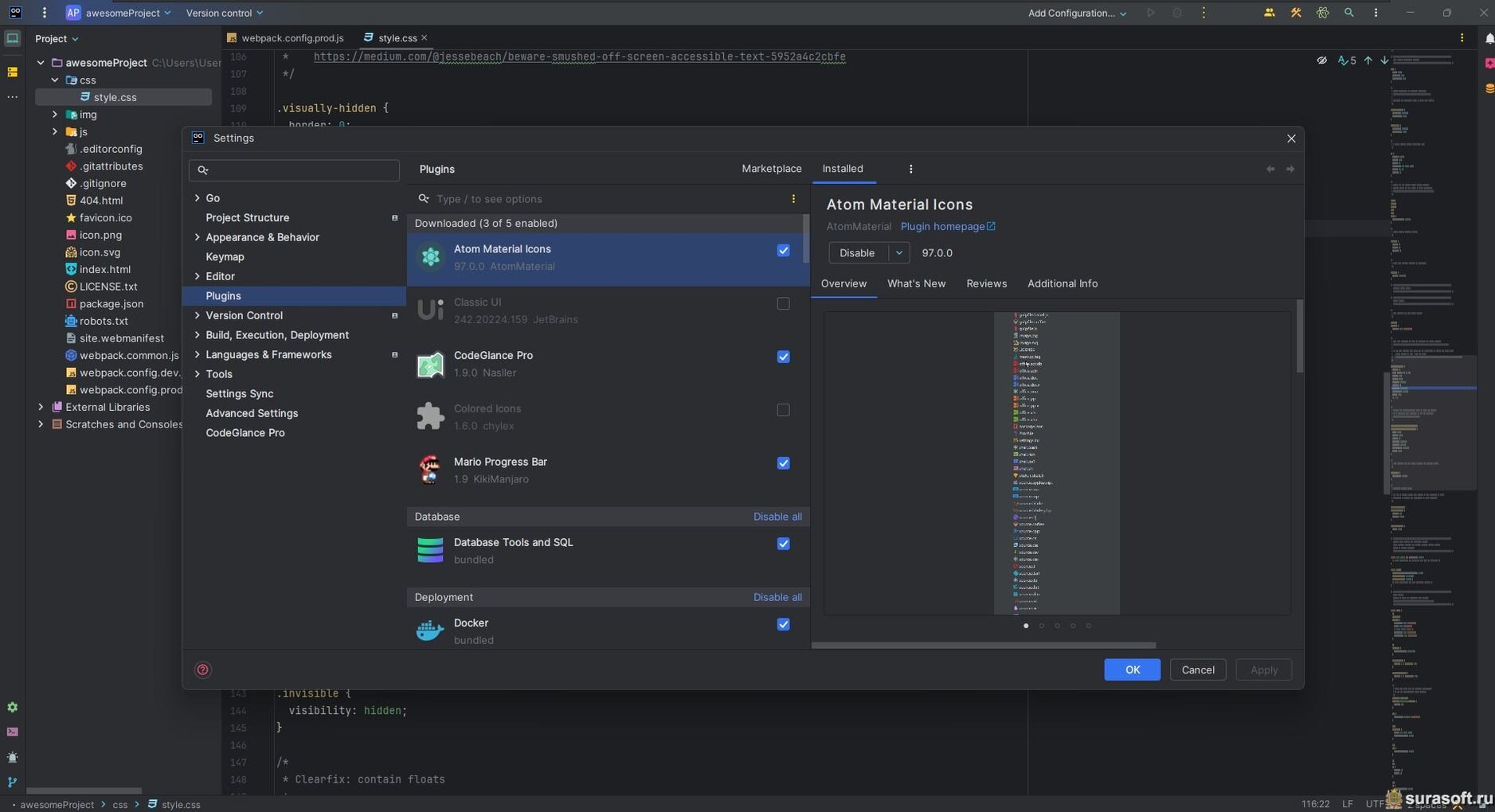1495x812 pixels.
Task: Open the What's New tab
Action: point(916,283)
